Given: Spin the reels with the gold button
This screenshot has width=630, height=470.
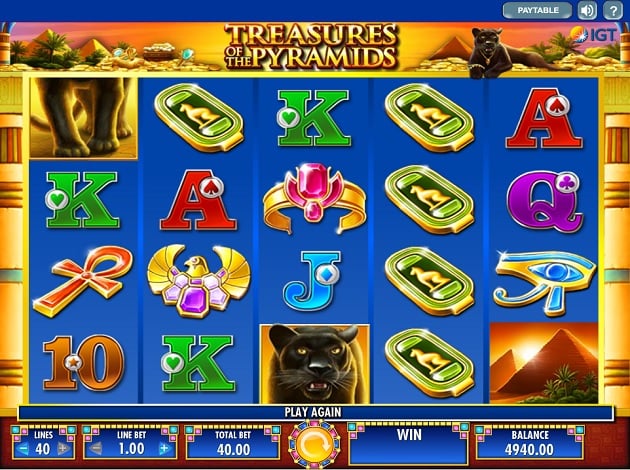Looking at the screenshot, I should click(314, 445).
